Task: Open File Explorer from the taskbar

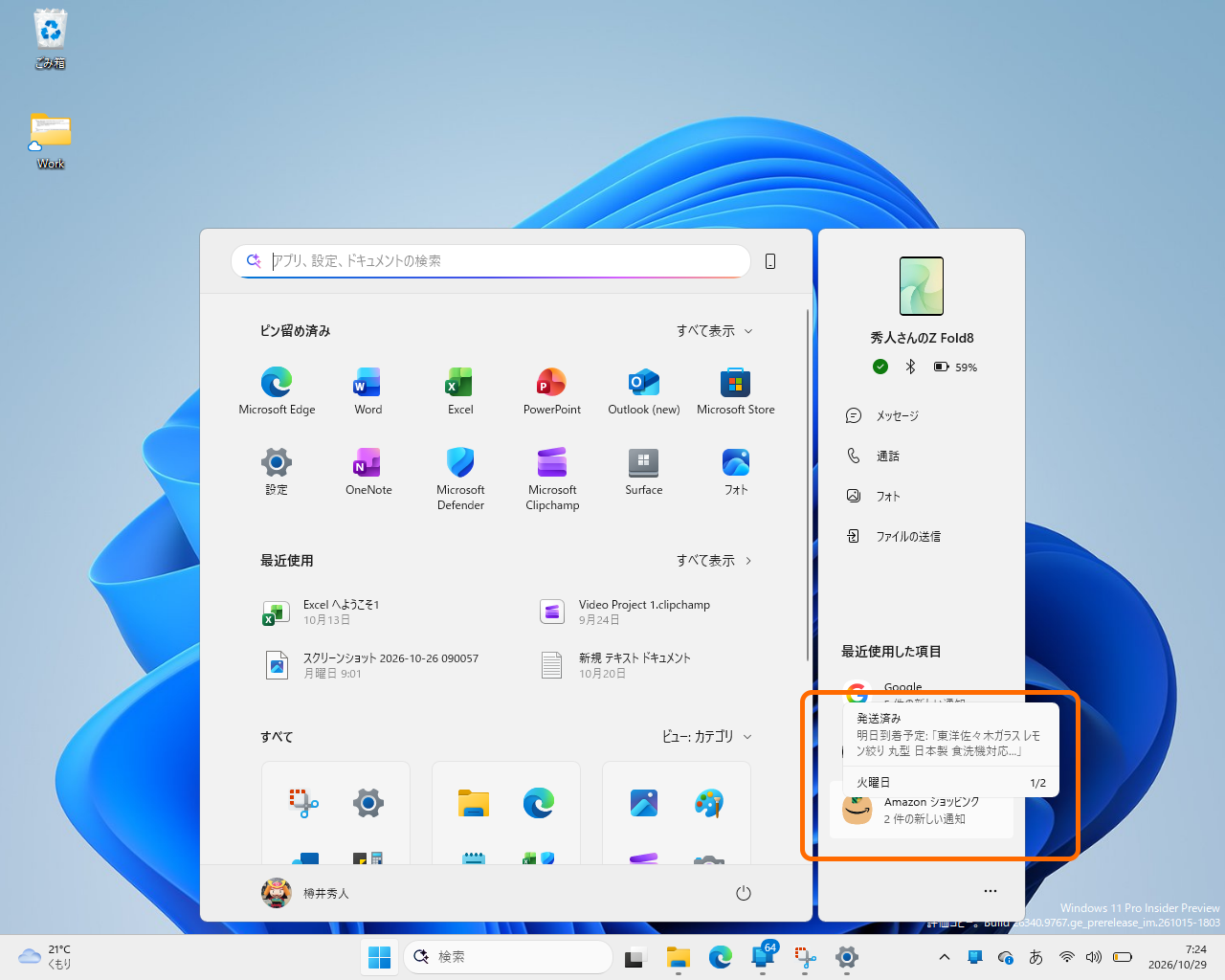Action: (679, 956)
